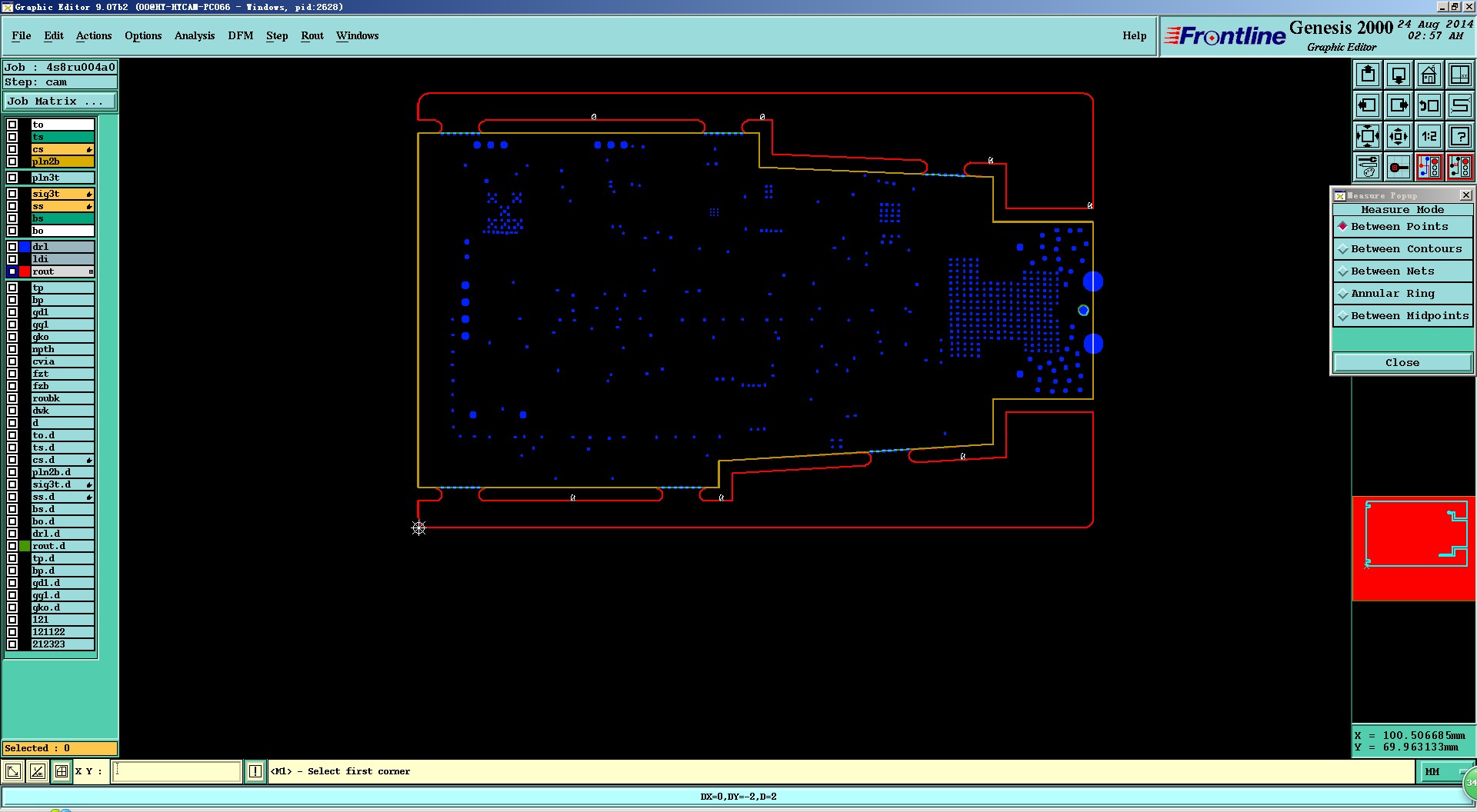Click the pan left view icon
1477x812 pixels.
(x=1368, y=105)
